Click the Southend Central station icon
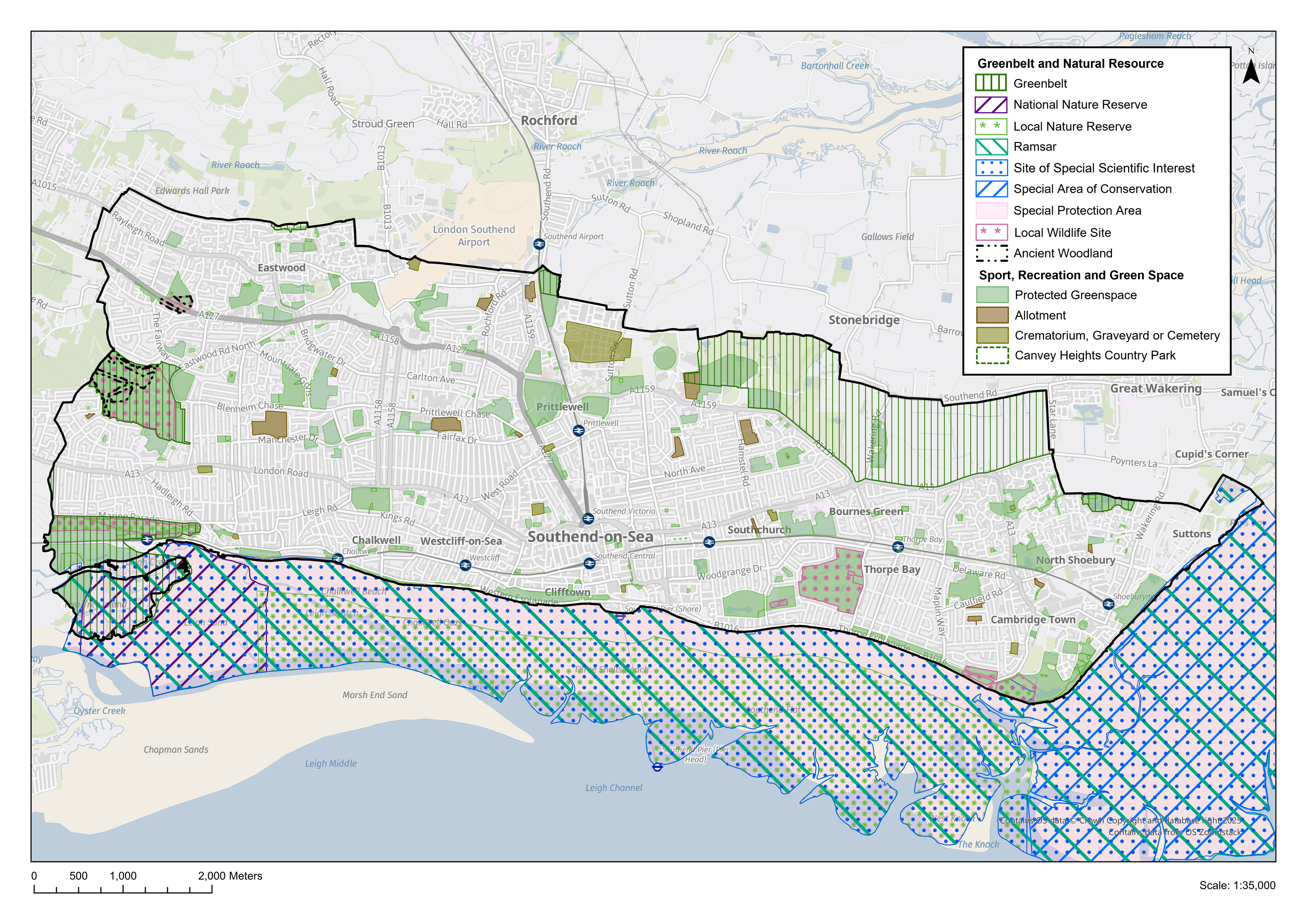 pos(590,563)
